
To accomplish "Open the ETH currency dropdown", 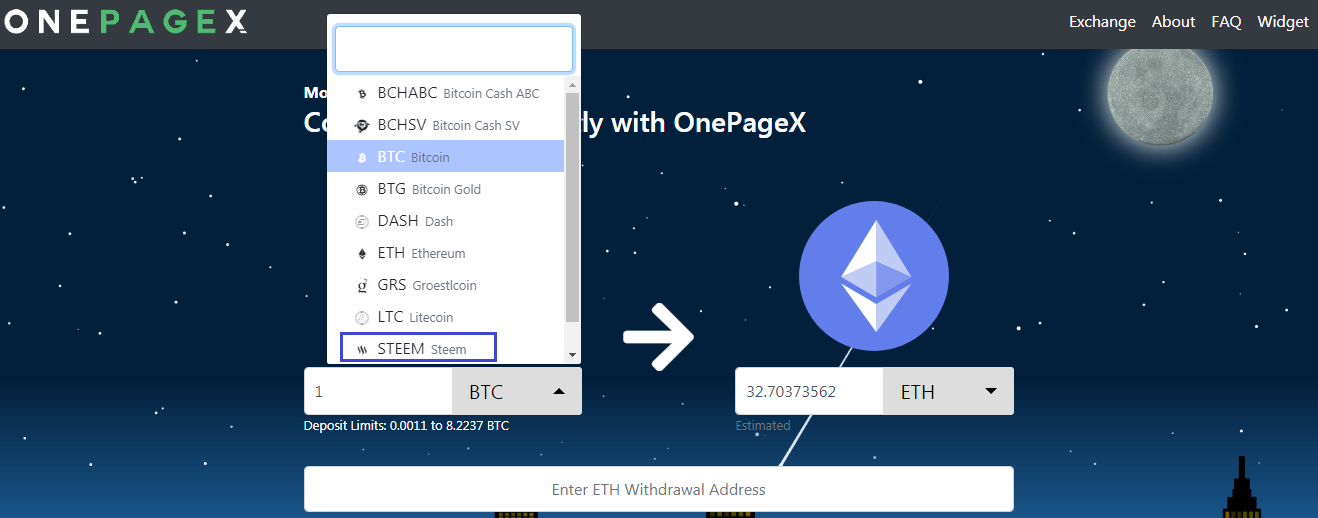I will click(948, 391).
